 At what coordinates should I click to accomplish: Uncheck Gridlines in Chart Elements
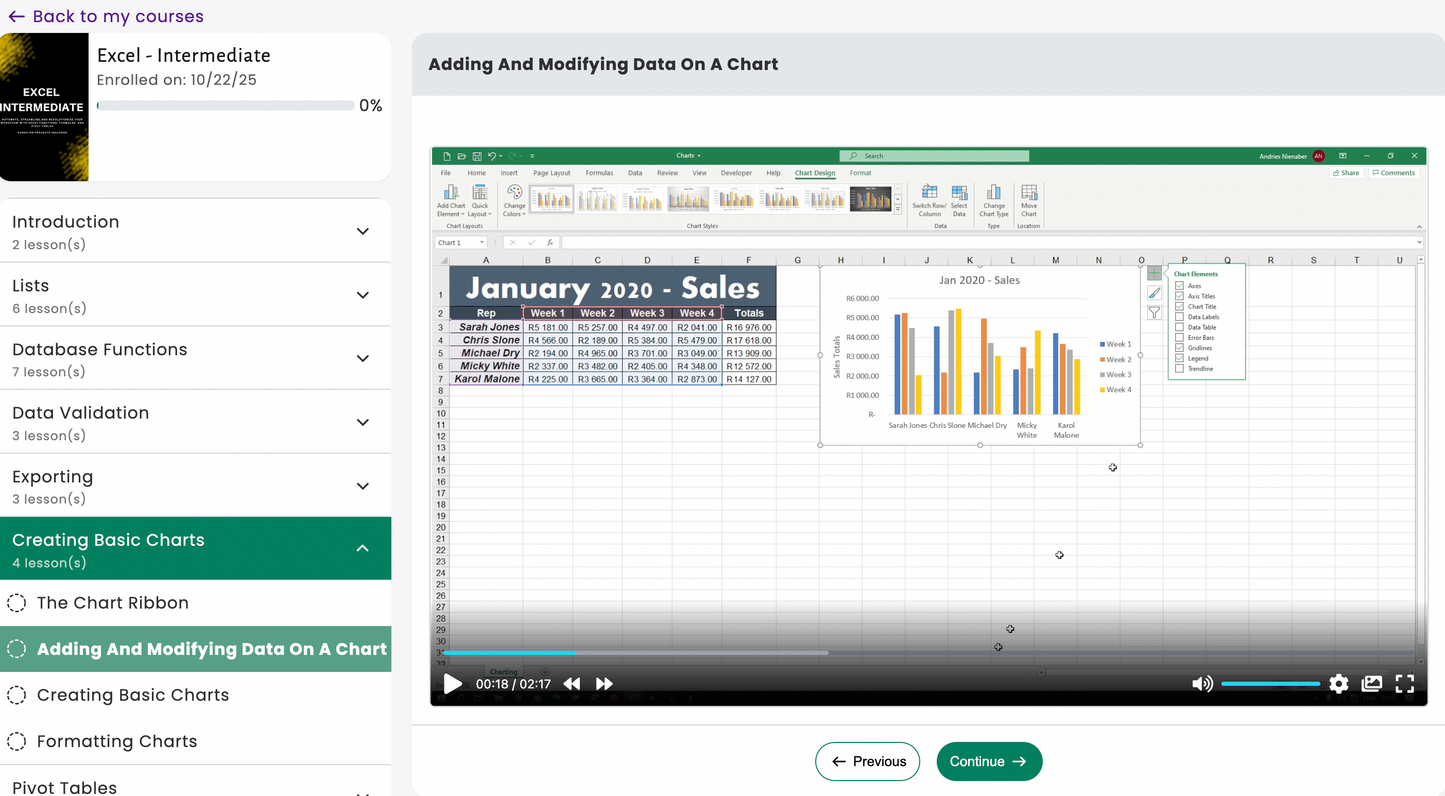click(1179, 347)
